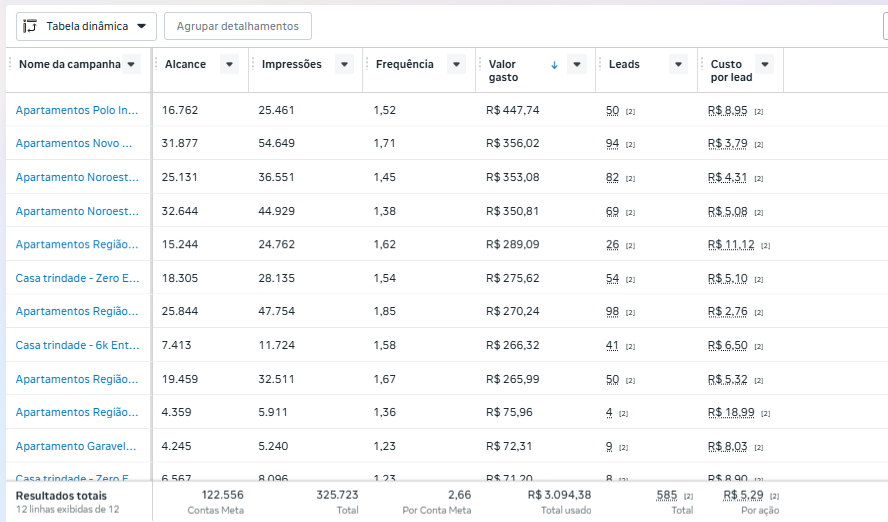Click the drag handle of the Frequência column
888x522 pixels.
click(x=367, y=64)
